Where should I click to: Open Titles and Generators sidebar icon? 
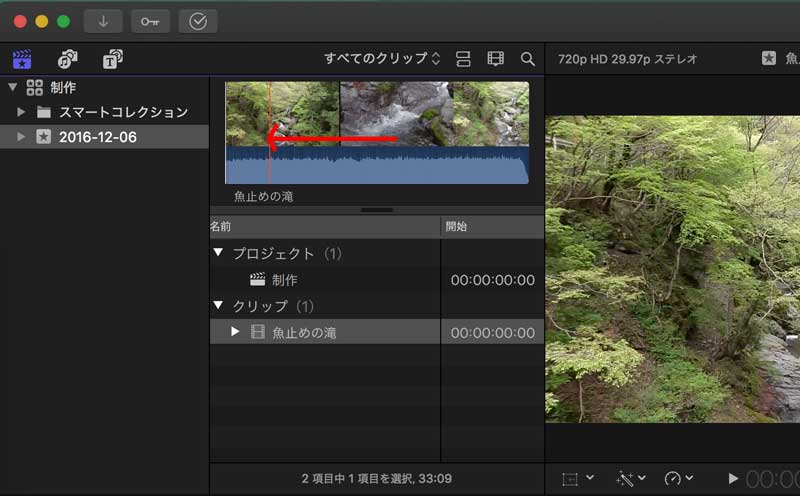[112, 59]
